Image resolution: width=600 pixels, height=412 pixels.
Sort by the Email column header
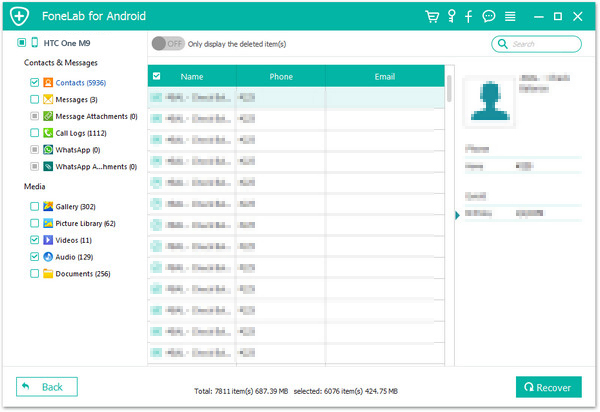(385, 77)
